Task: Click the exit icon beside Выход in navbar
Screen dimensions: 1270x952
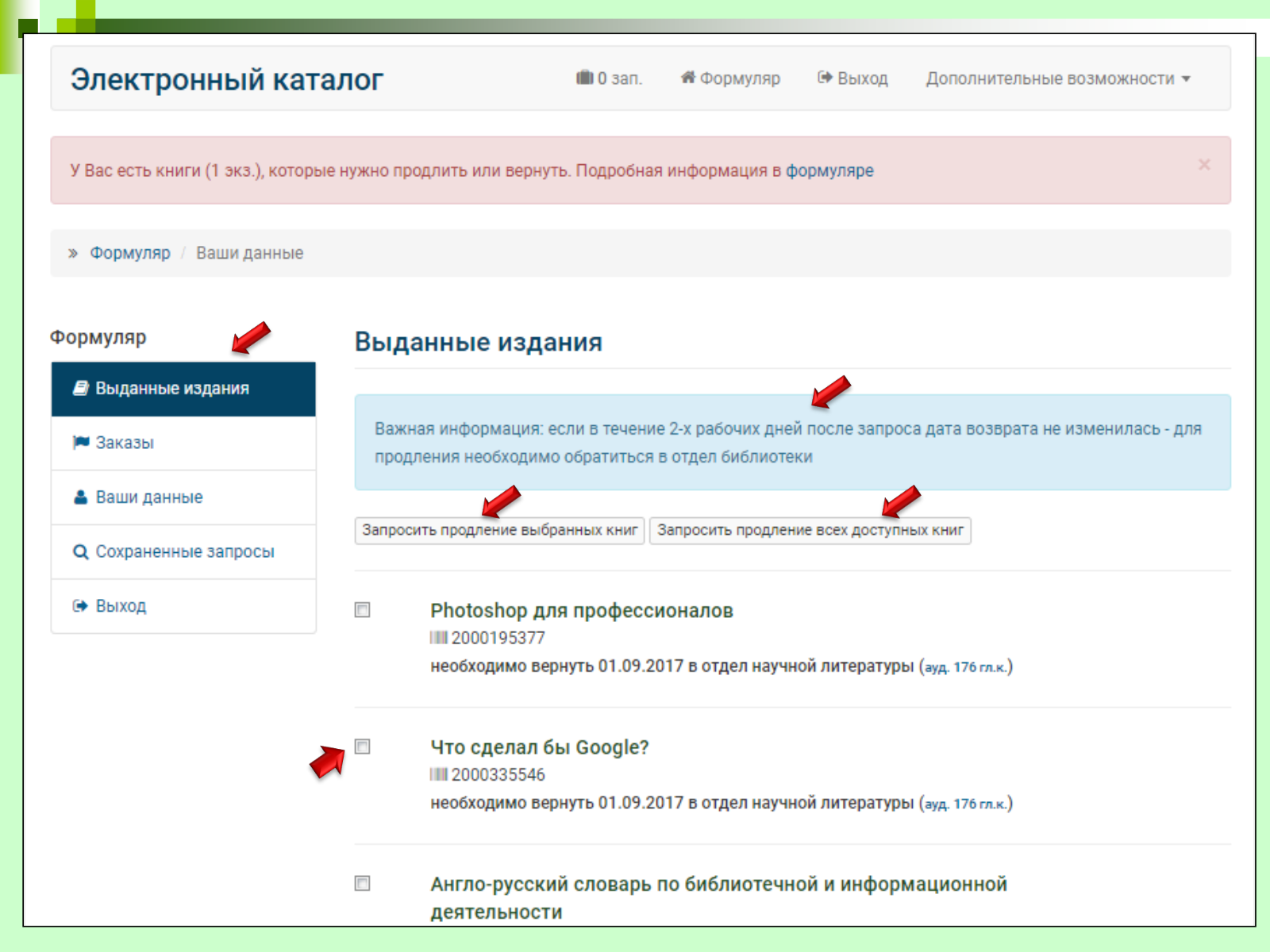Action: 825,78
